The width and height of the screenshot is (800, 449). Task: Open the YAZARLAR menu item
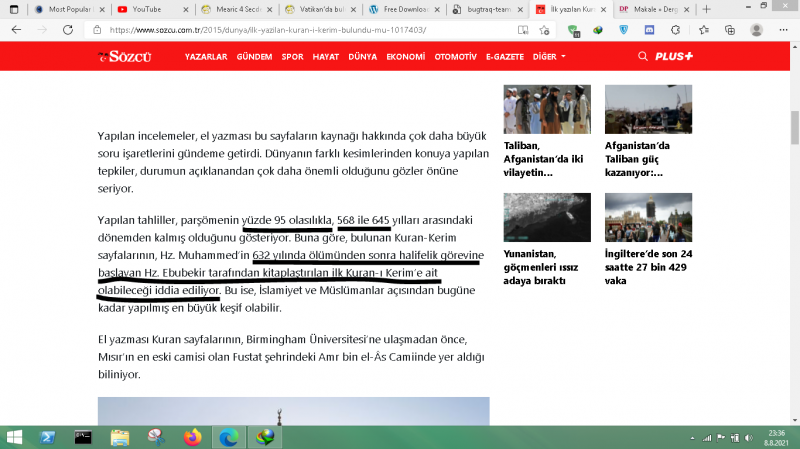(206, 57)
